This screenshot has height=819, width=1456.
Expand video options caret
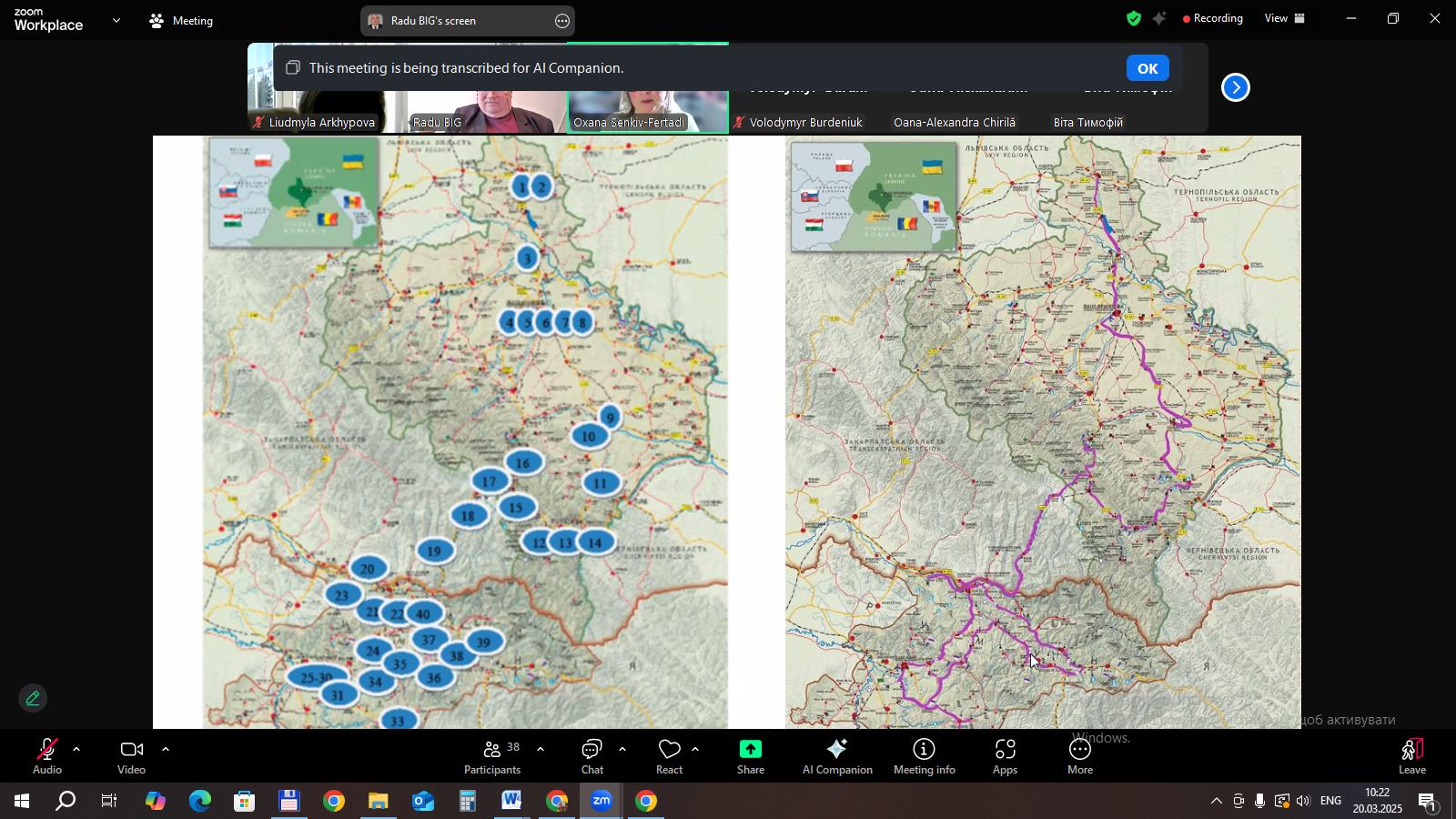pos(165,750)
